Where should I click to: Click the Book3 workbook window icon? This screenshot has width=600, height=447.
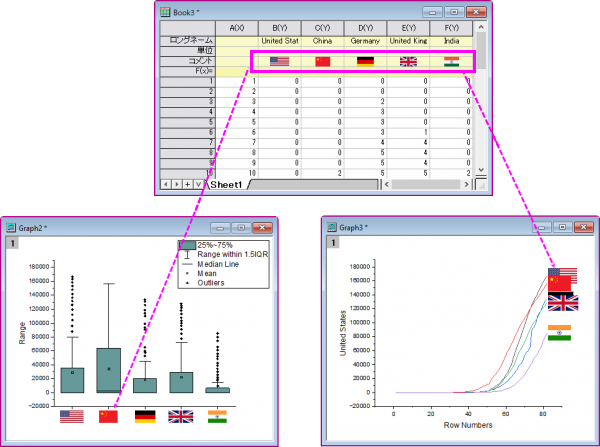(165, 12)
